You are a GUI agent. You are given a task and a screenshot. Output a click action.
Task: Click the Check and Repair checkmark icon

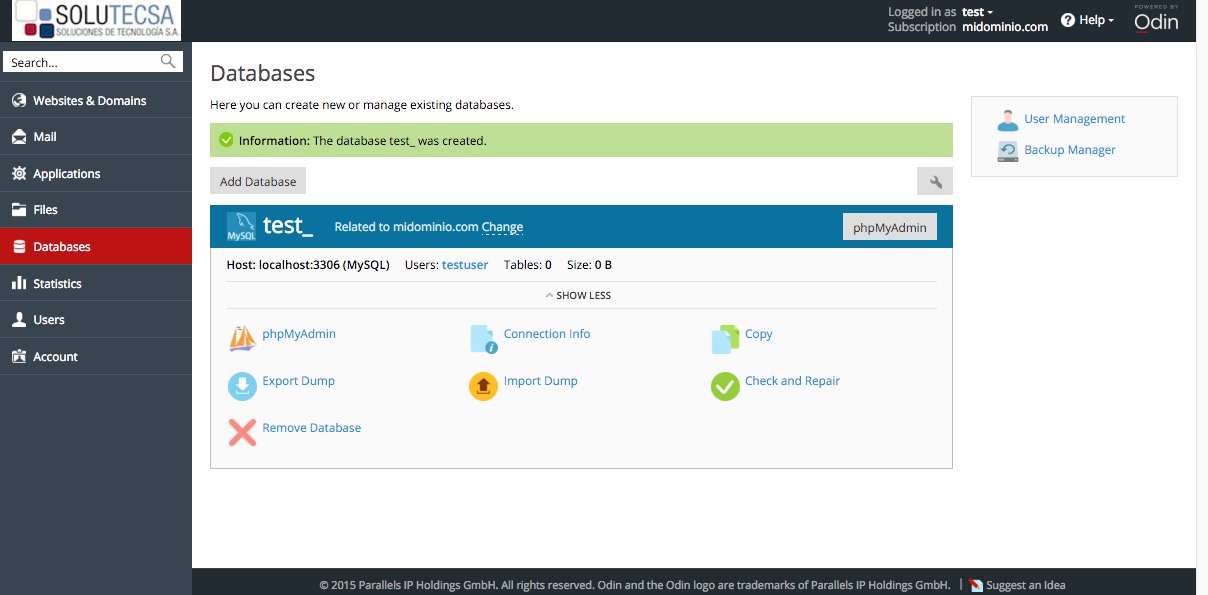tap(725, 386)
